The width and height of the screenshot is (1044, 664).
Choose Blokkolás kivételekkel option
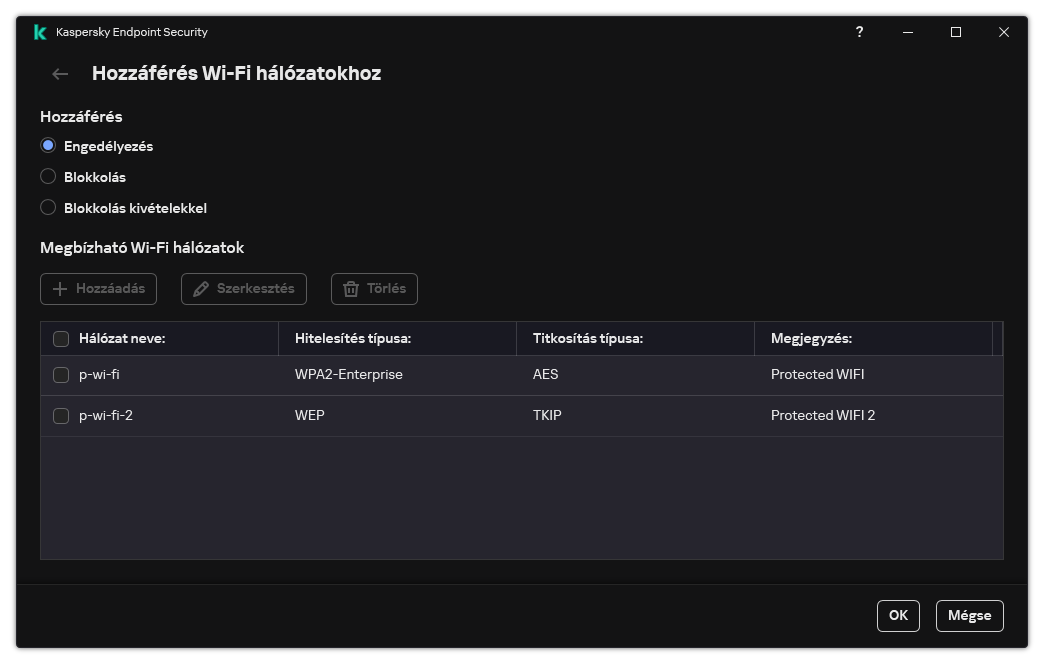coord(48,208)
